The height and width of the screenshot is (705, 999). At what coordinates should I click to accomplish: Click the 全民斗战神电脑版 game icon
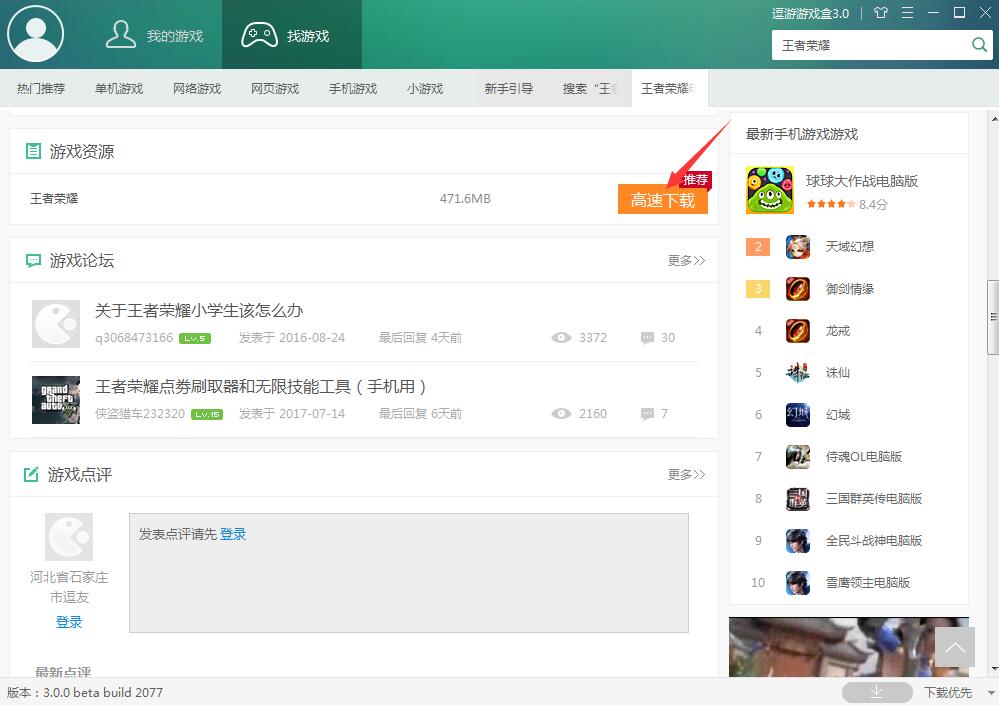(x=798, y=541)
